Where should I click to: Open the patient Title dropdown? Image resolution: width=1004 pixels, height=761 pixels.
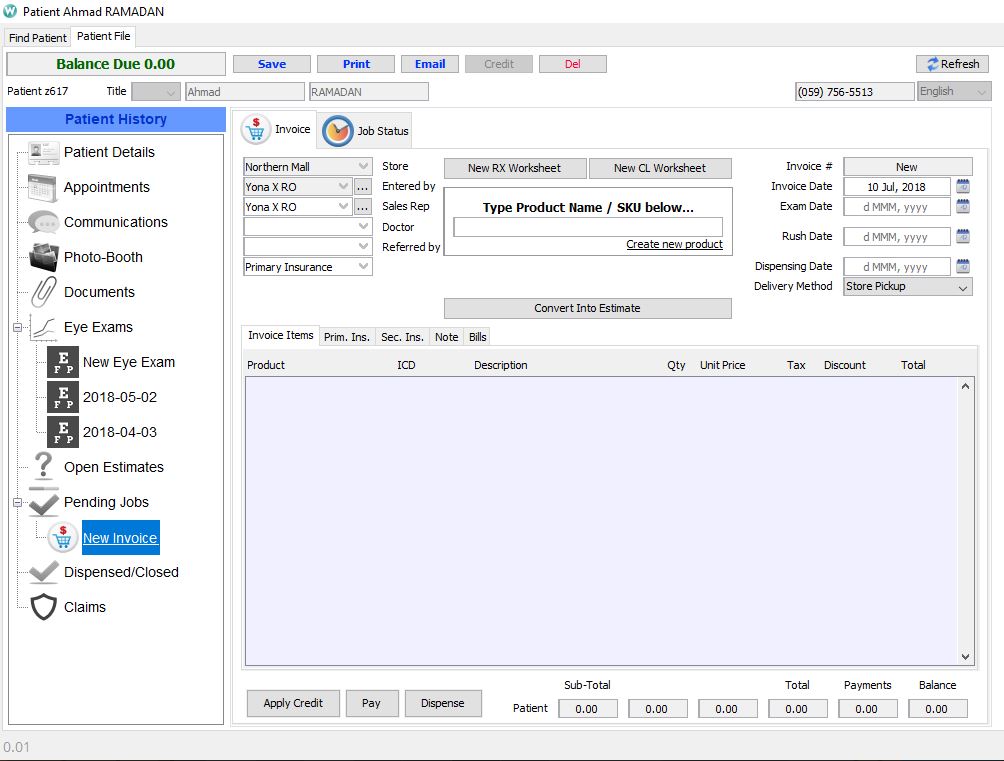(156, 92)
